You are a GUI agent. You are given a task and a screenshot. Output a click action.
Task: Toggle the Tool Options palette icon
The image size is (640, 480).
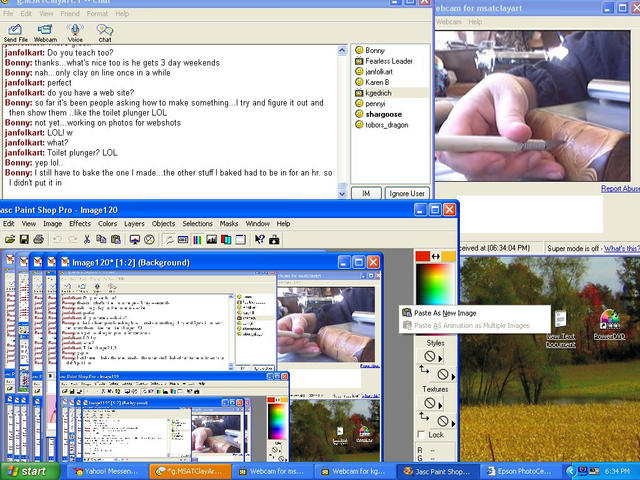183,240
